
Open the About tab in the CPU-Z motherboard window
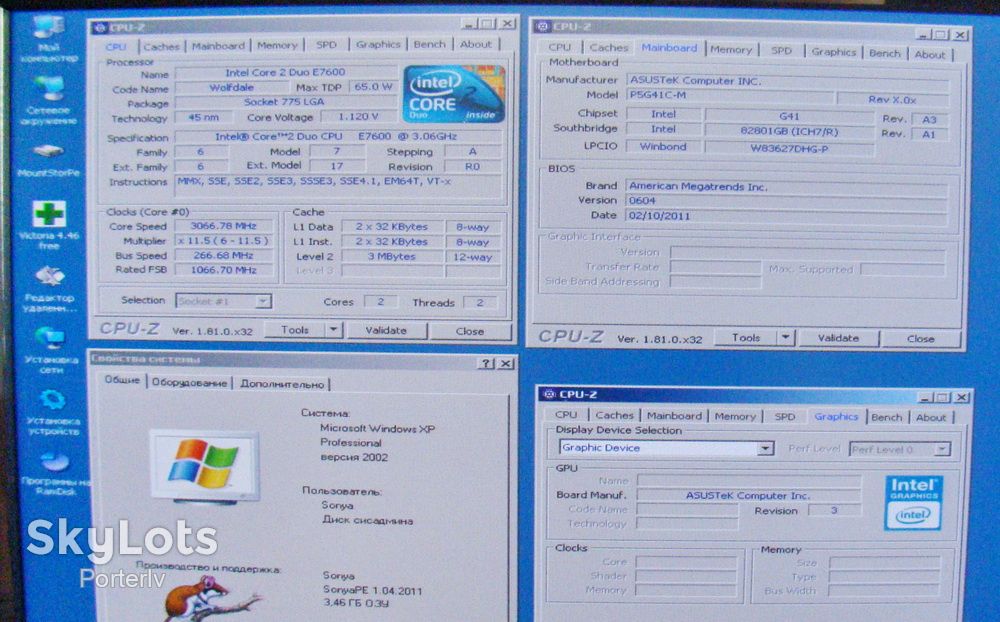click(930, 55)
